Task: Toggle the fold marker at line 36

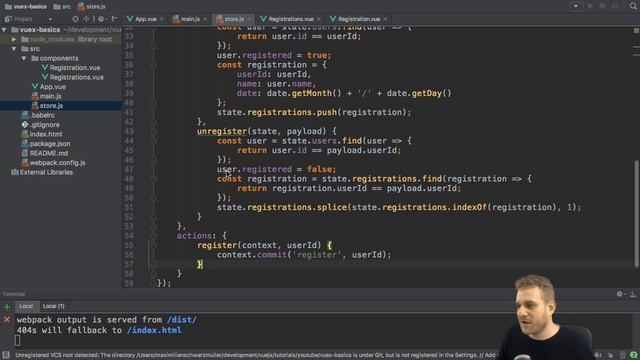Action: [x=153, y=65]
